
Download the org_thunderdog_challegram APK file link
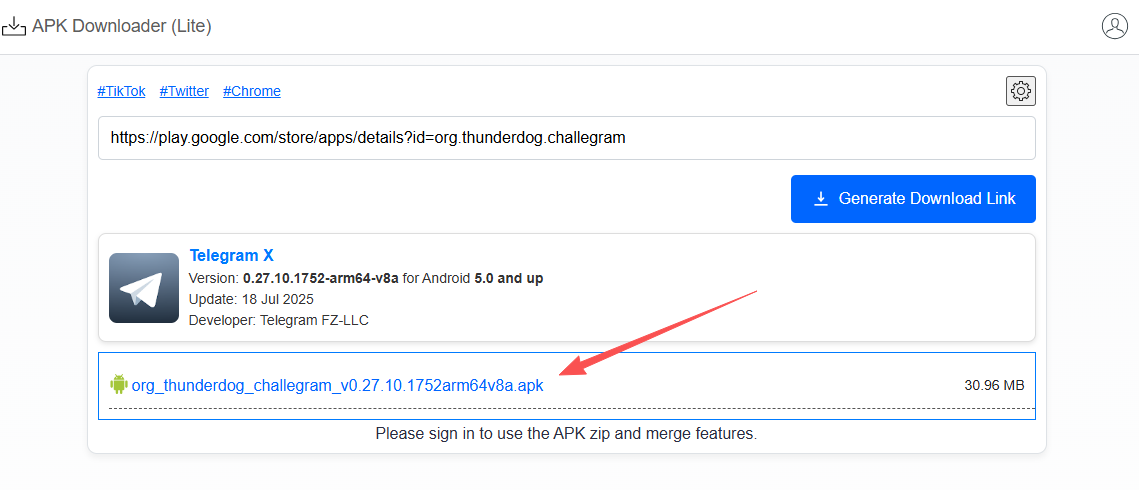coord(337,386)
